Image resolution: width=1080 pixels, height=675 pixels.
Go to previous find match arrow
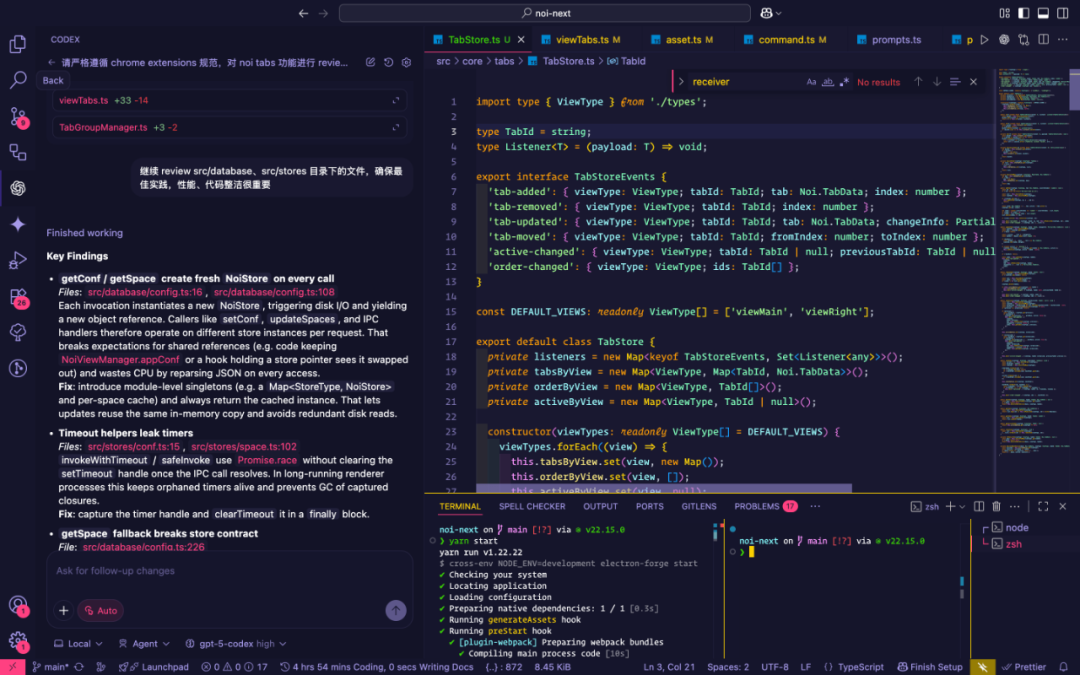tap(918, 81)
